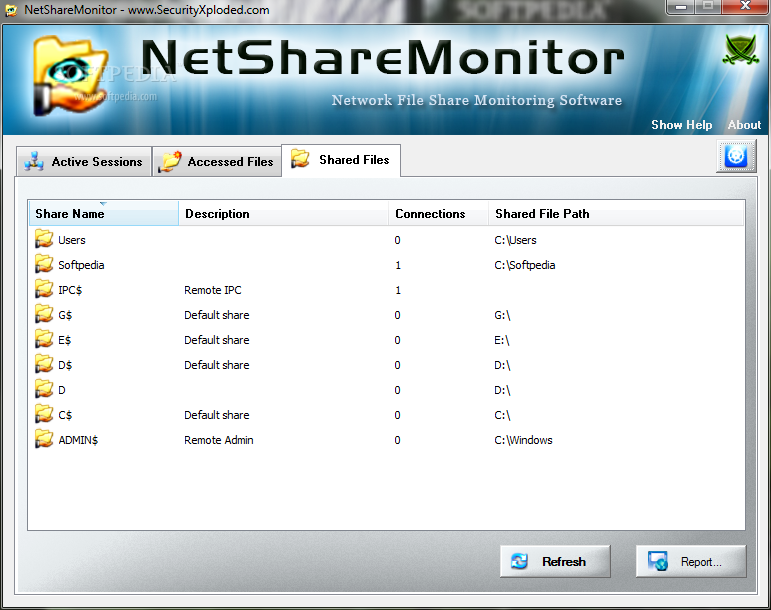
Task: Click the Remote Admin description
Action: point(219,440)
